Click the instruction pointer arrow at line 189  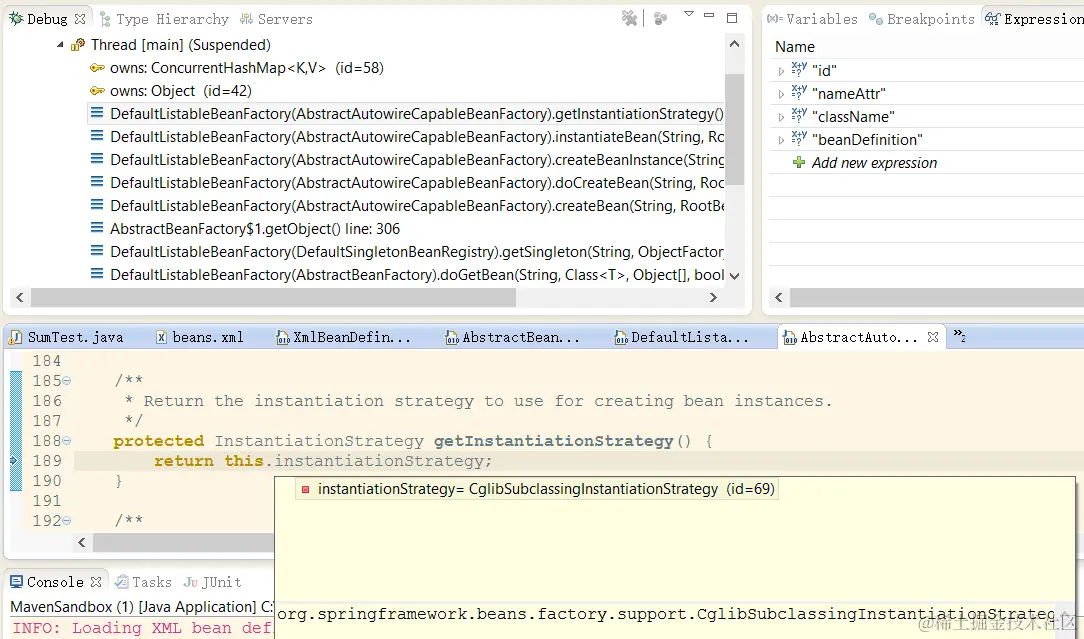point(15,461)
